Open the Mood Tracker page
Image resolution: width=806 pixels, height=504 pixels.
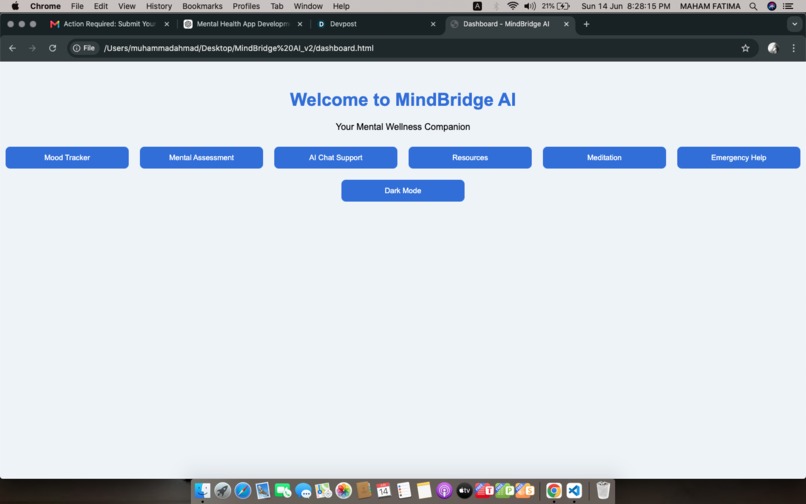[67, 157]
